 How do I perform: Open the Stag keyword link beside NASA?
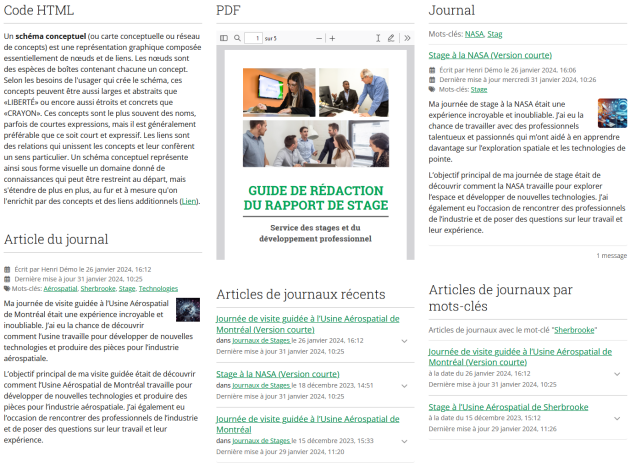[495, 34]
